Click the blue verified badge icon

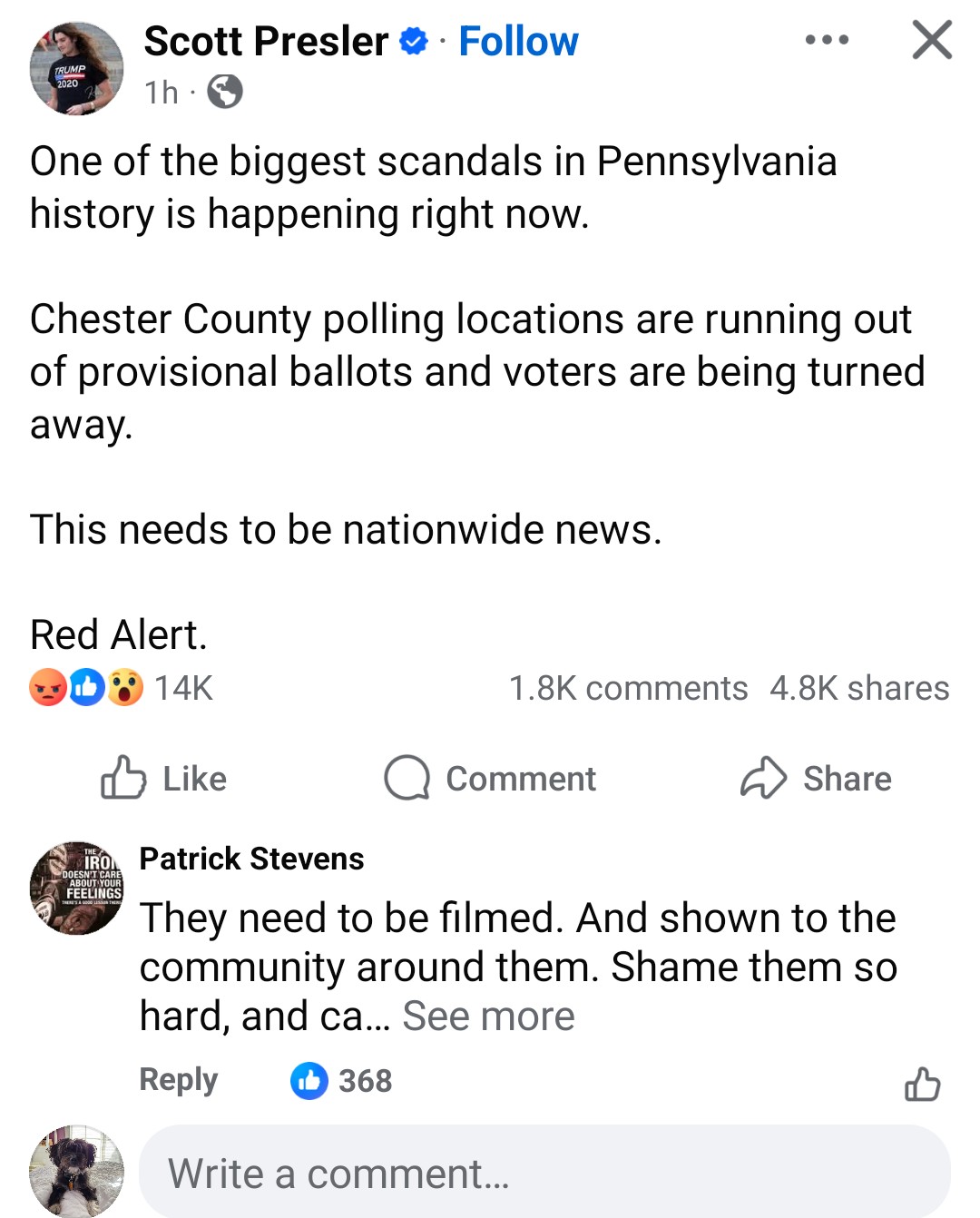click(x=414, y=42)
